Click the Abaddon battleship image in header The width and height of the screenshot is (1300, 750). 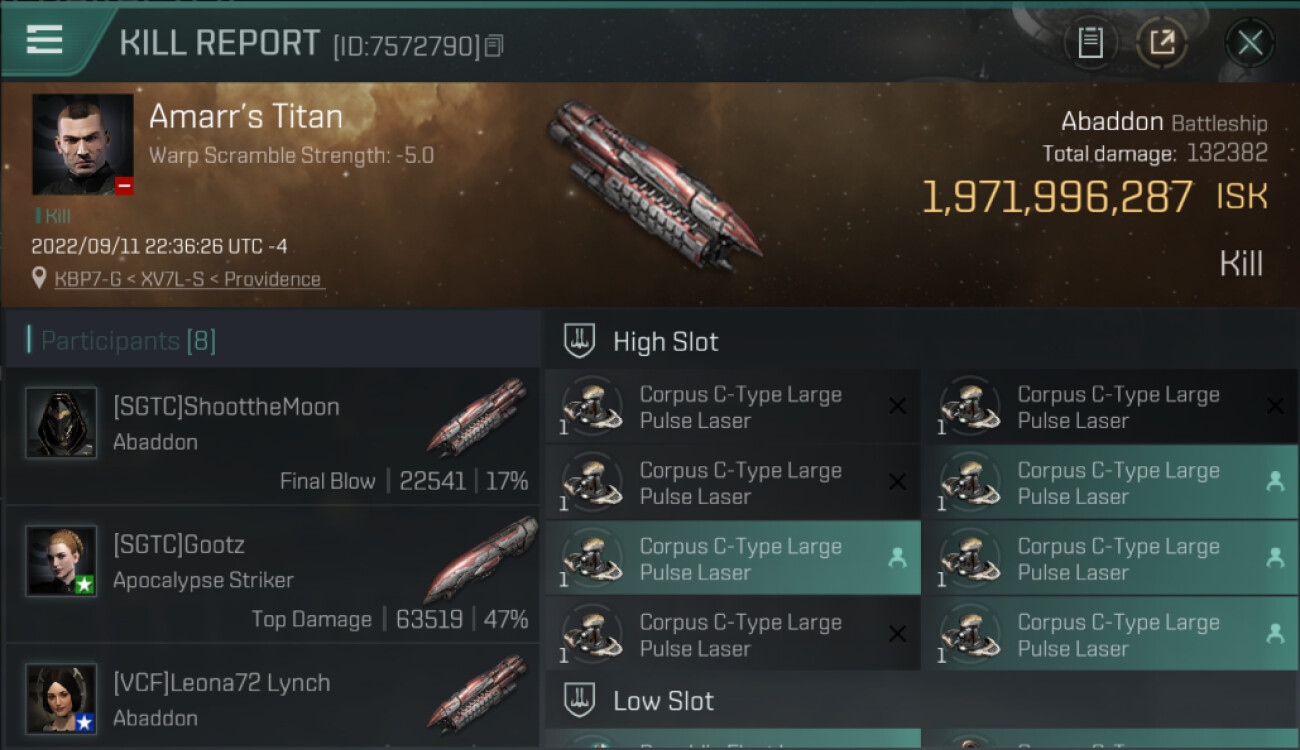(x=655, y=187)
